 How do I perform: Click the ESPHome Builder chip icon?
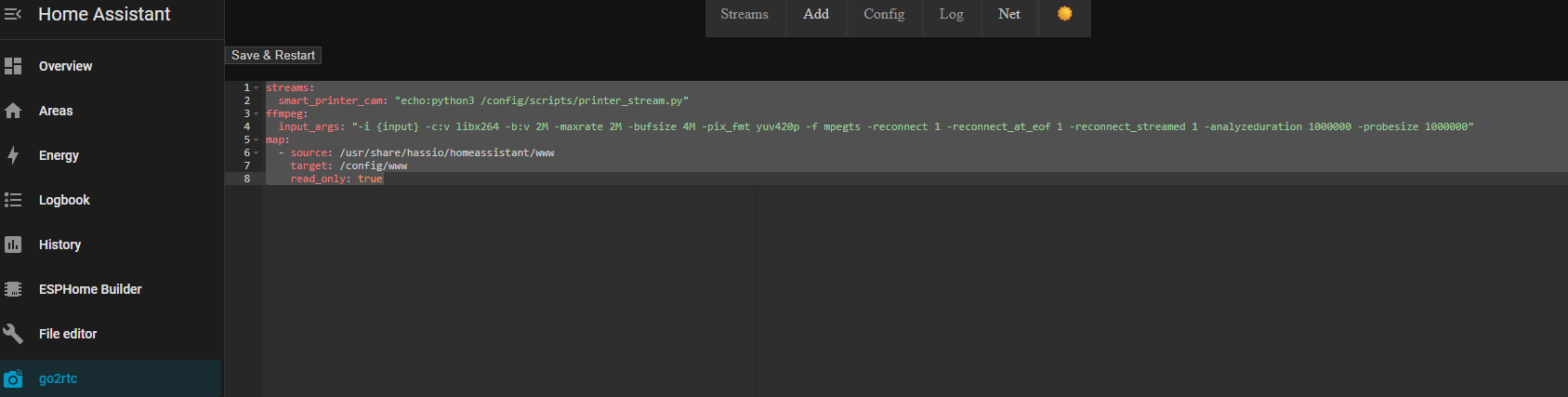(13, 289)
